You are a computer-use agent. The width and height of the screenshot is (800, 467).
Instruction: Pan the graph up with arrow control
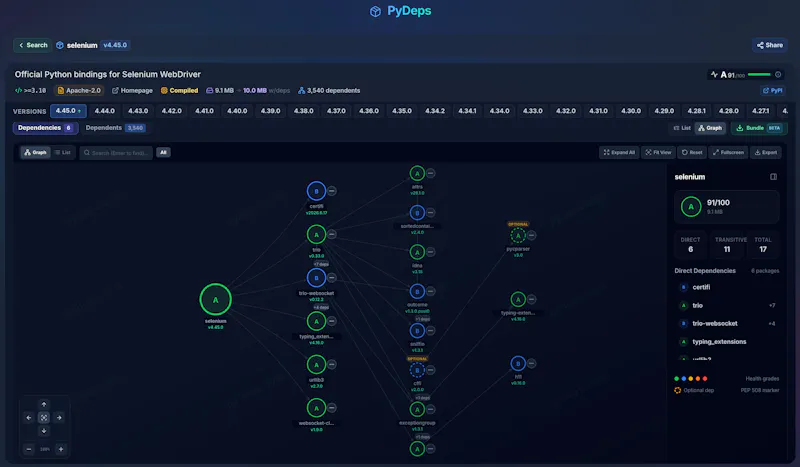pos(44,404)
